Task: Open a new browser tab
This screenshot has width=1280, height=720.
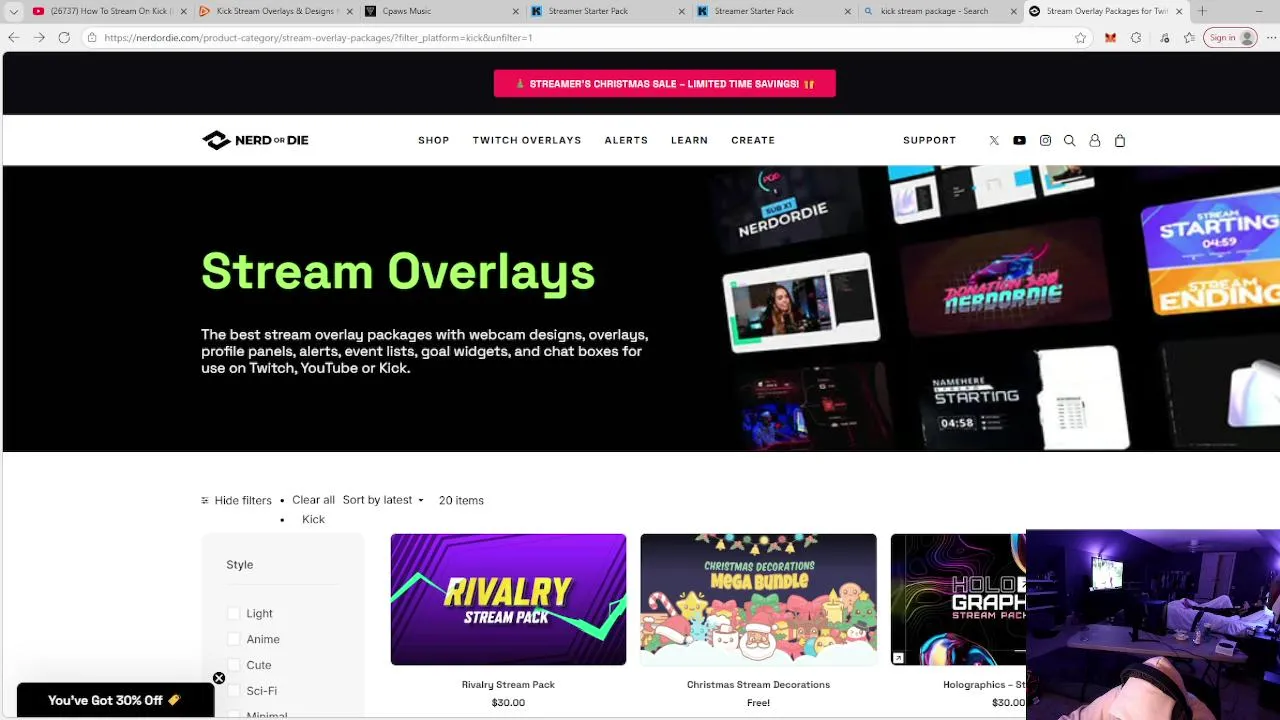Action: [1203, 11]
